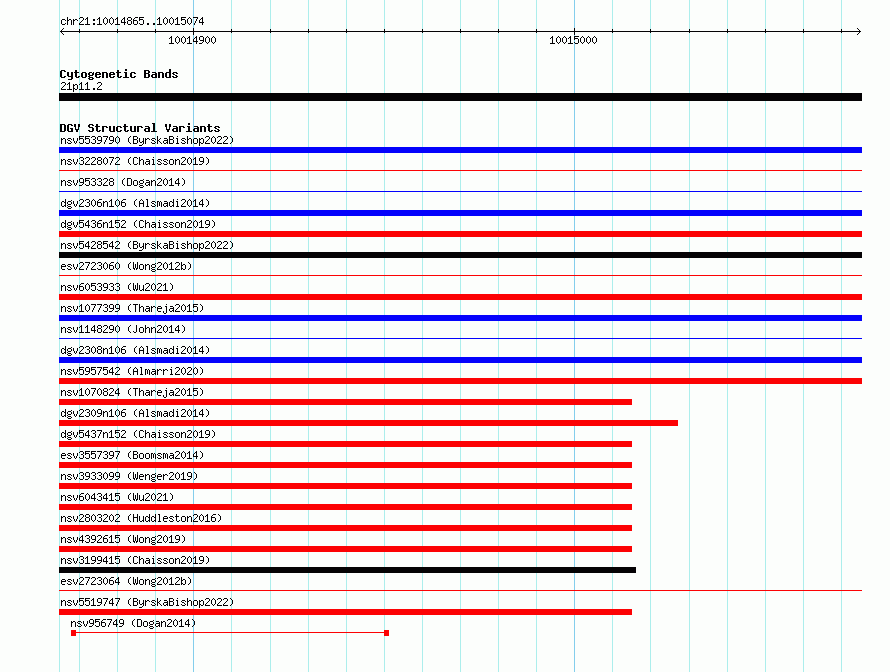This screenshot has width=890, height=672.
Task: Click esv3557397 (Boomsma2014) label
Action: (x=132, y=455)
